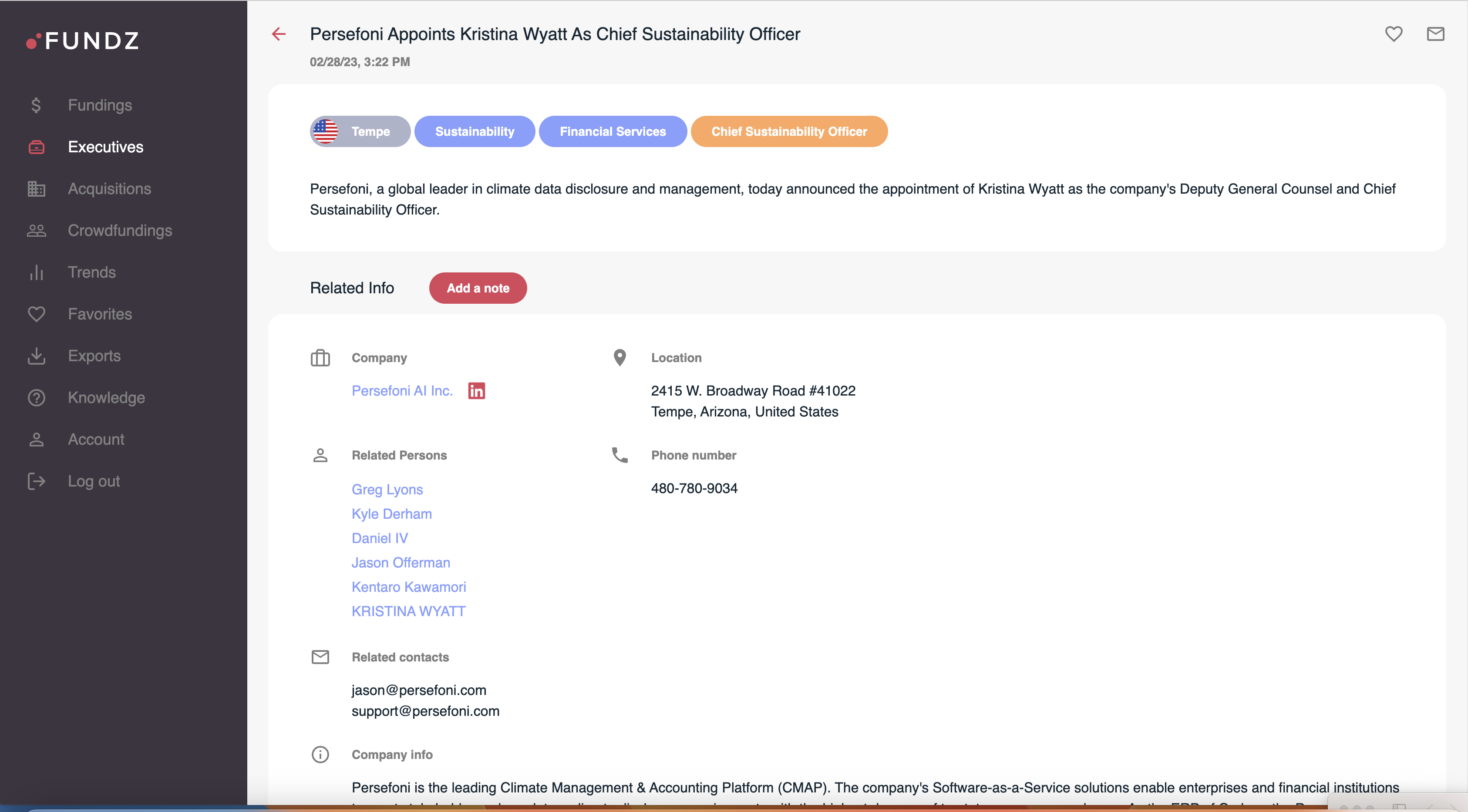Click the Log out icon
This screenshot has height=812, width=1468.
tap(36, 481)
